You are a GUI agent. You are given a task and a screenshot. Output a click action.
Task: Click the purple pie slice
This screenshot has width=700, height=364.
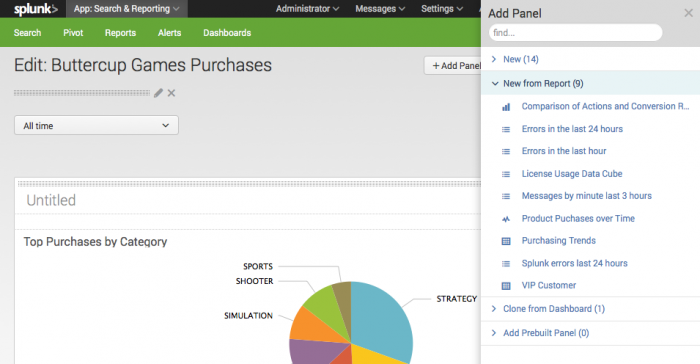312,351
